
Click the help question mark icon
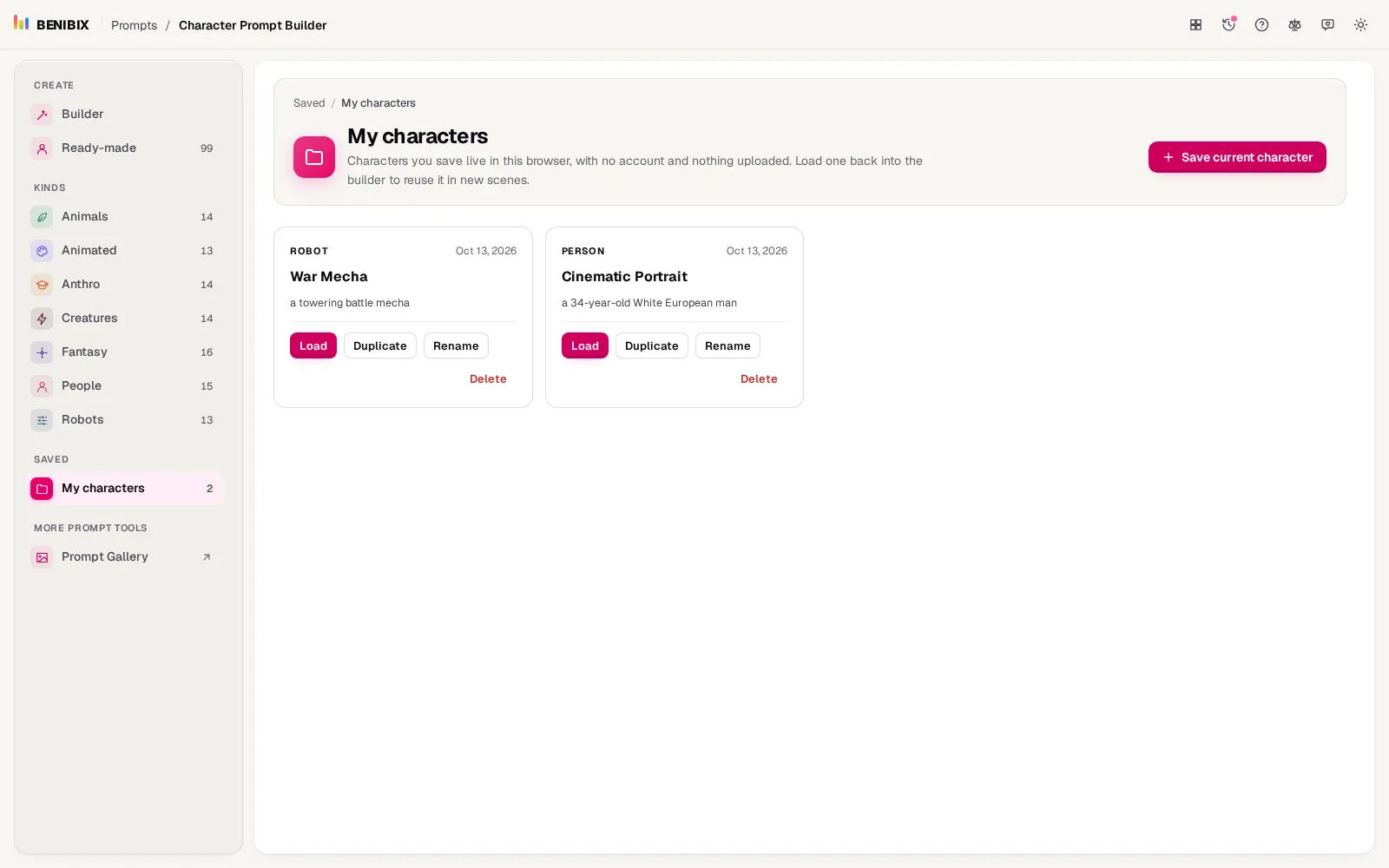[x=1261, y=25]
